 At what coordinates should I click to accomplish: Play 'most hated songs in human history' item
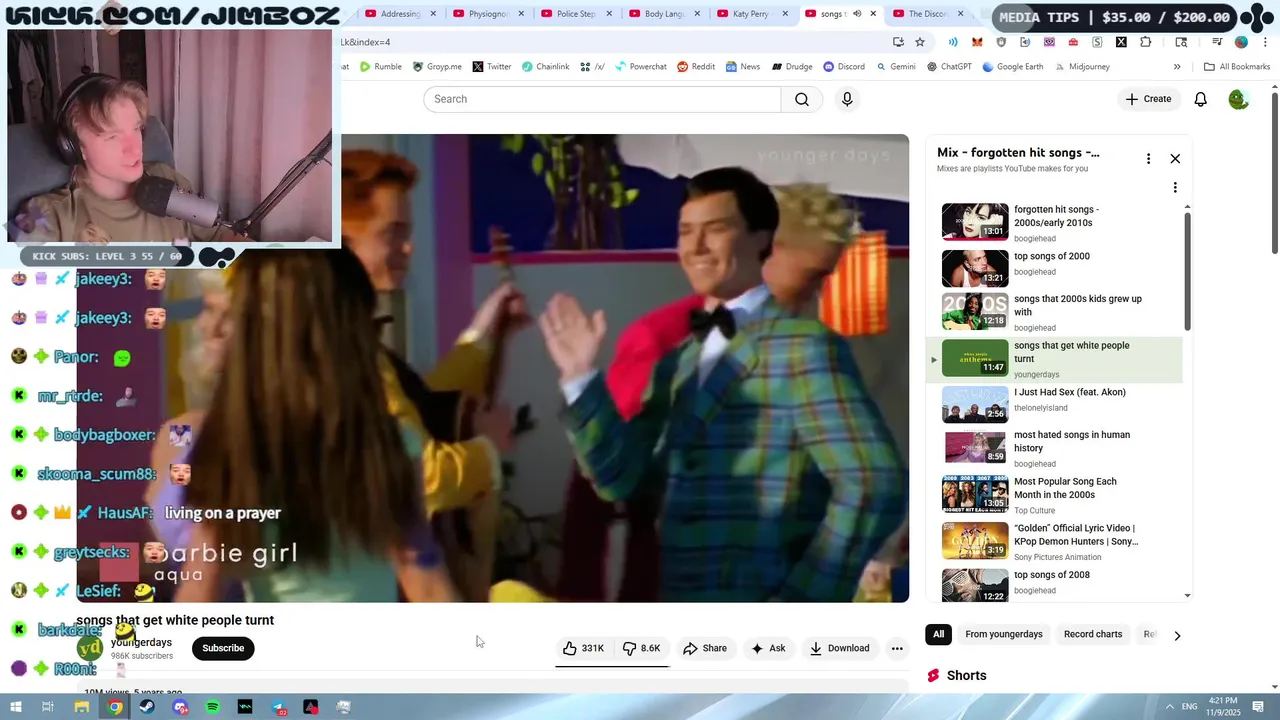point(1055,448)
